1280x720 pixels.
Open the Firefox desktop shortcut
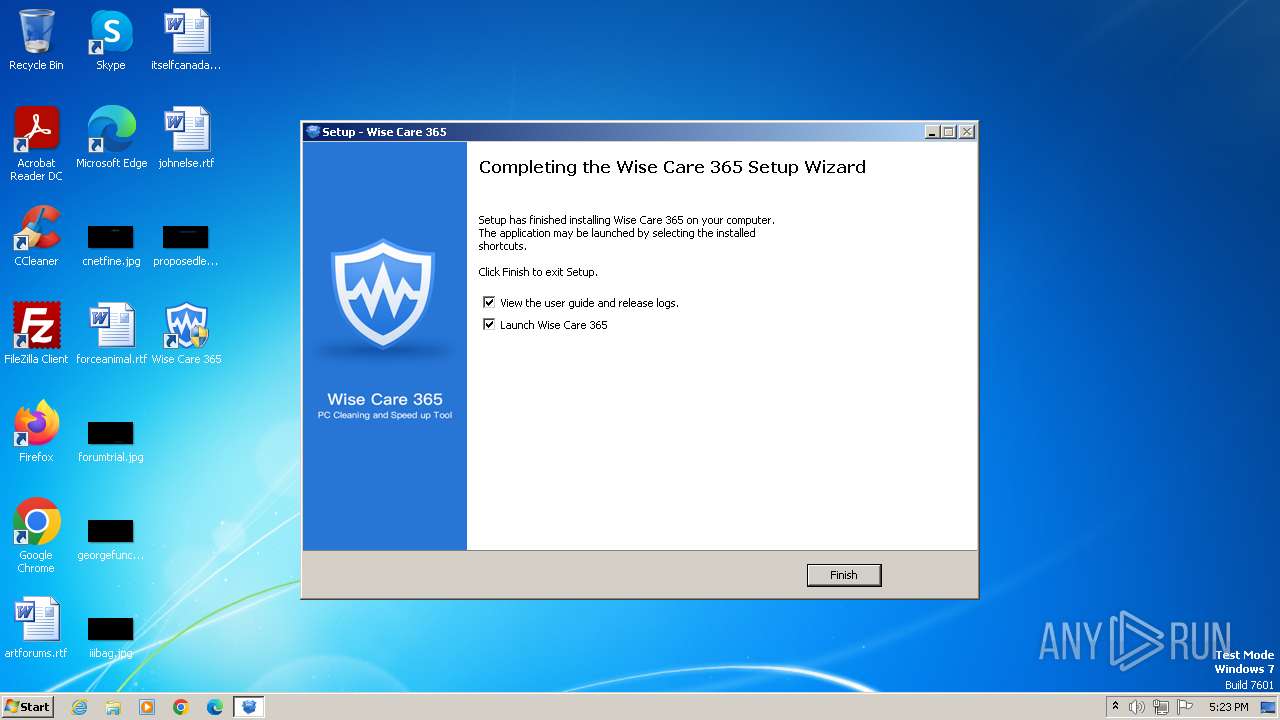(x=36, y=432)
